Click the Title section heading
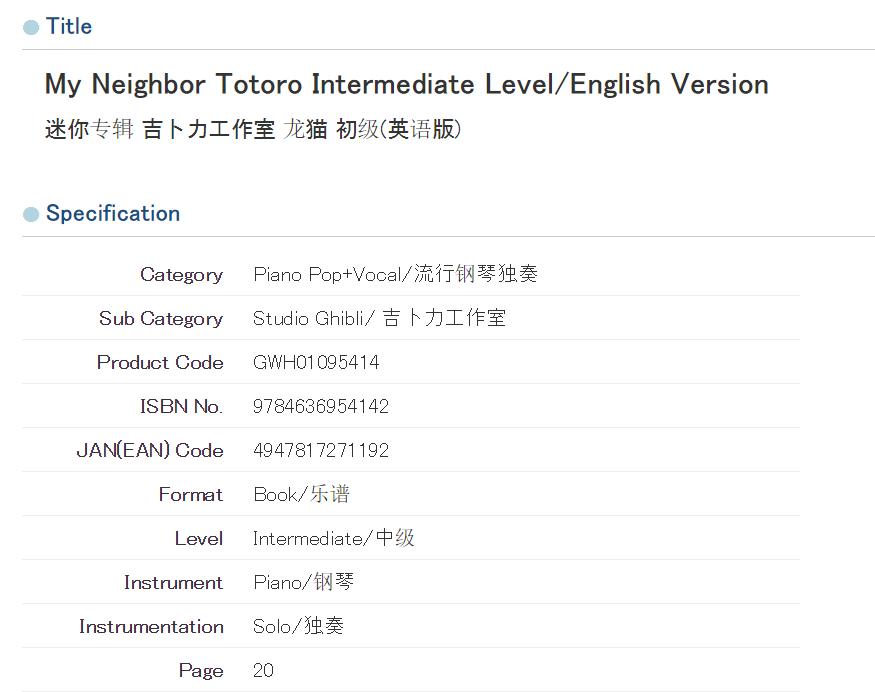875x692 pixels. pos(69,27)
